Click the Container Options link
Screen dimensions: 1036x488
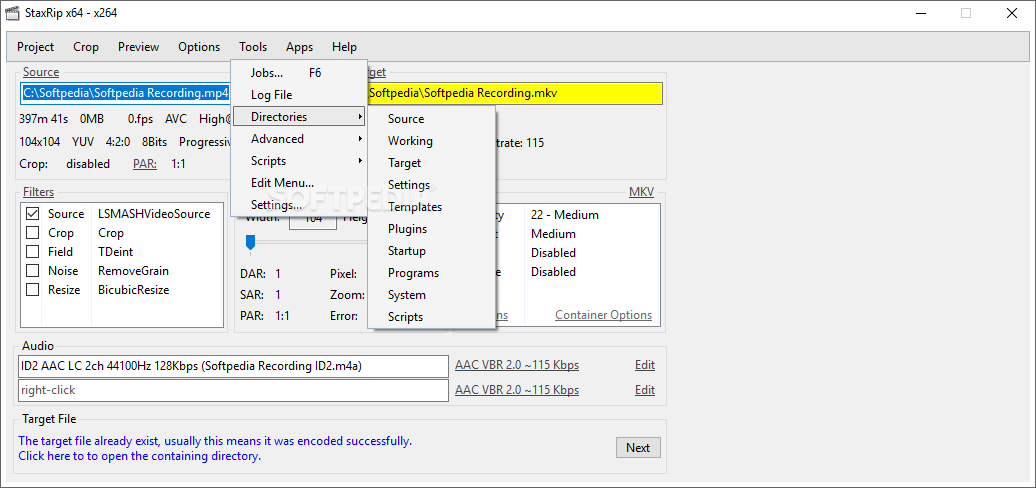click(603, 315)
